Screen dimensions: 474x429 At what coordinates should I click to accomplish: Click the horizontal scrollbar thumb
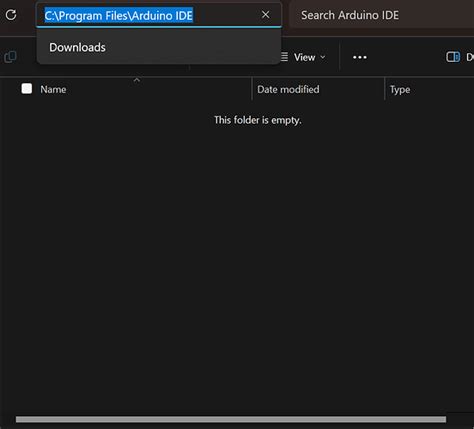coord(231,419)
